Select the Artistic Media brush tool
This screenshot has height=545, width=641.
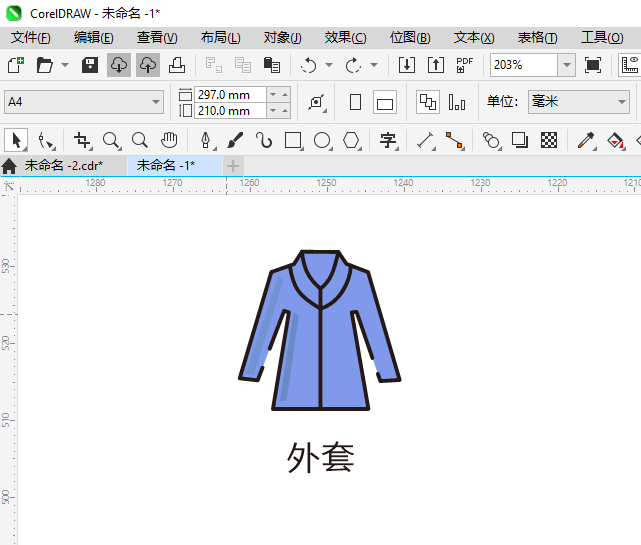tap(235, 141)
